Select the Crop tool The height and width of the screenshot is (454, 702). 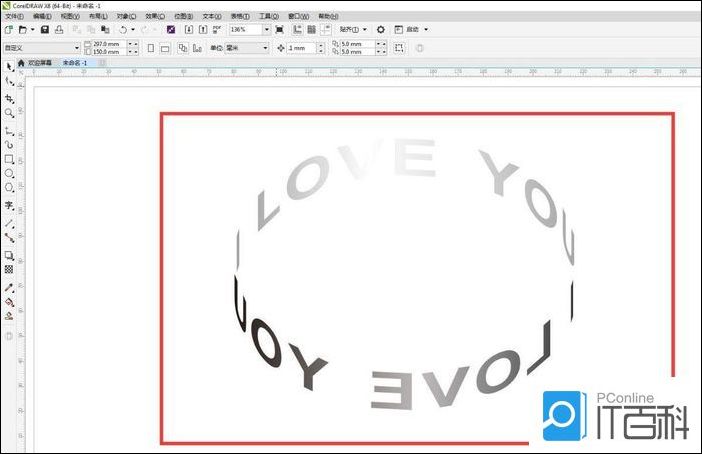[9, 99]
